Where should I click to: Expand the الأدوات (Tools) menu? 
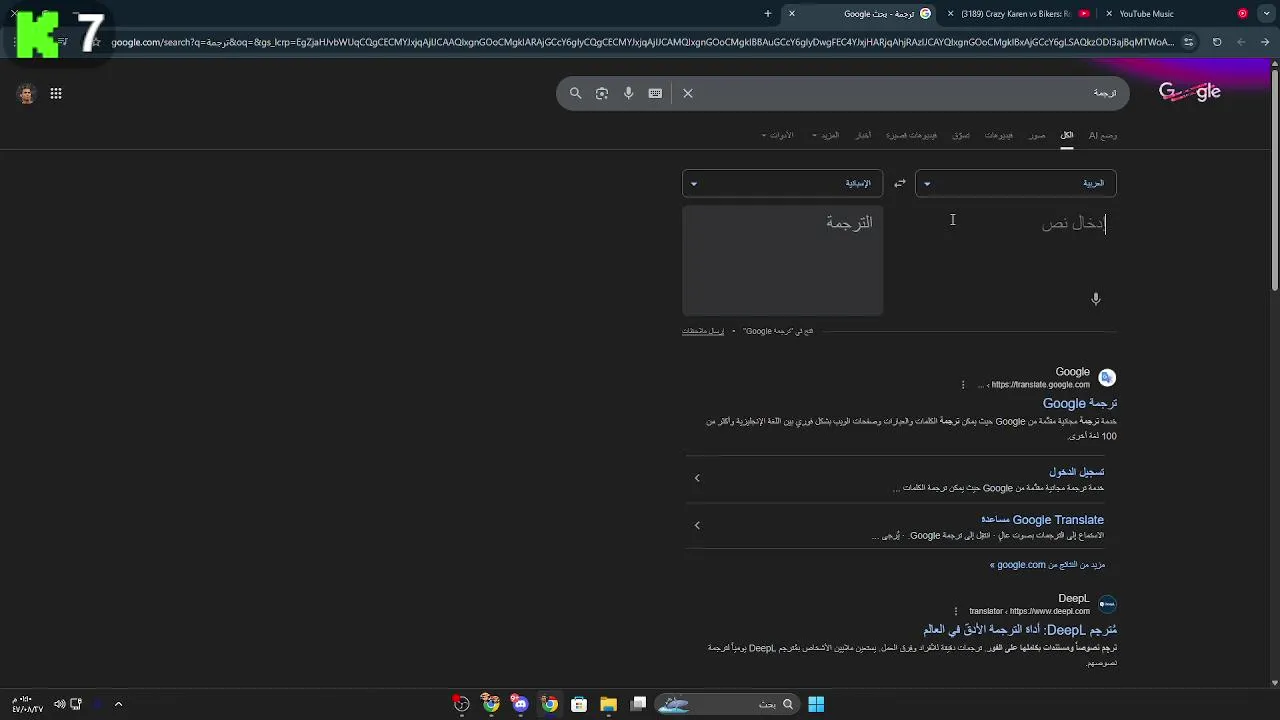pyautogui.click(x=777, y=135)
